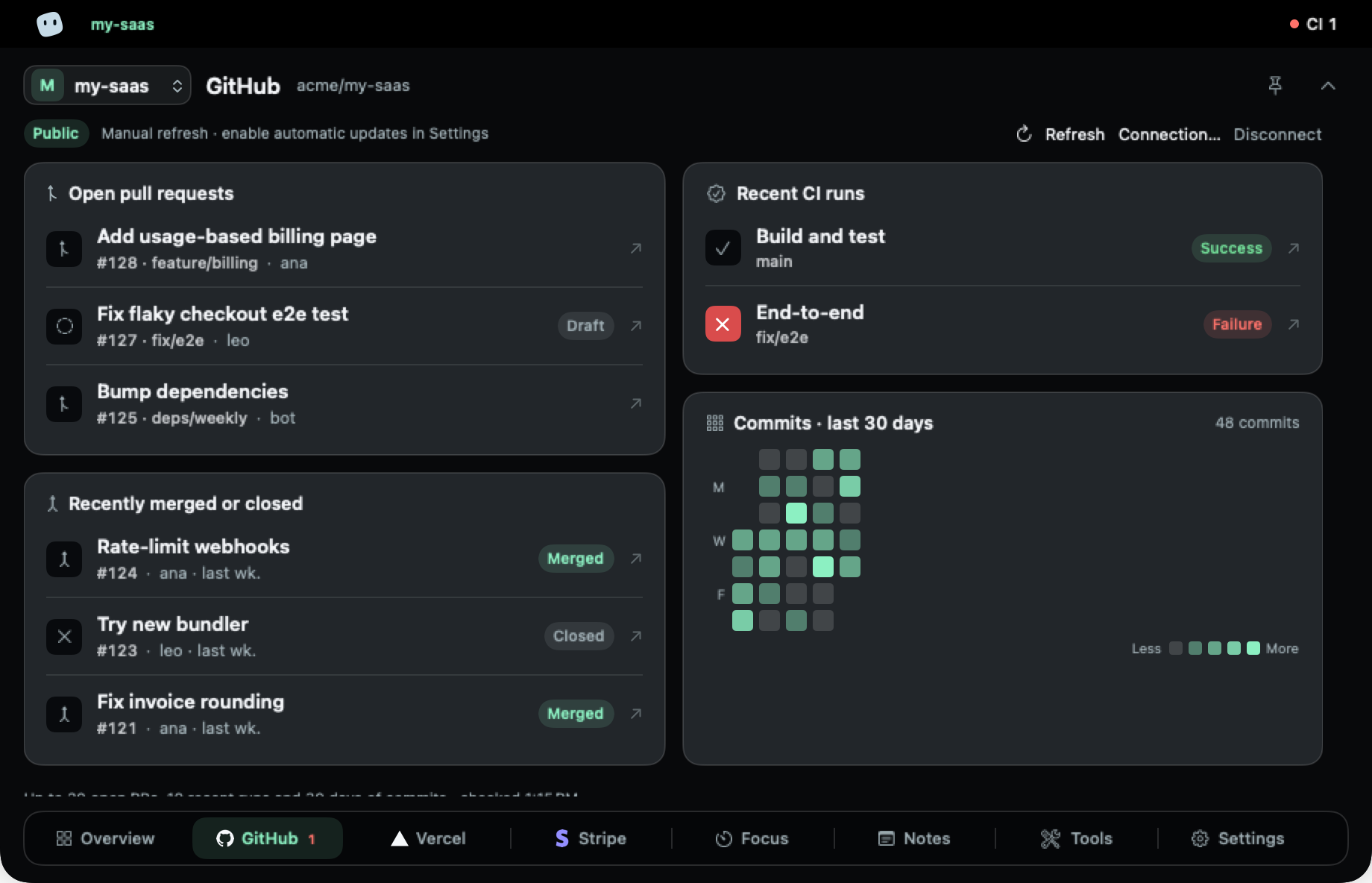Screen dimensions: 1372x883
Task: Click the darkest legend swatch next to Less
Action: (1176, 648)
